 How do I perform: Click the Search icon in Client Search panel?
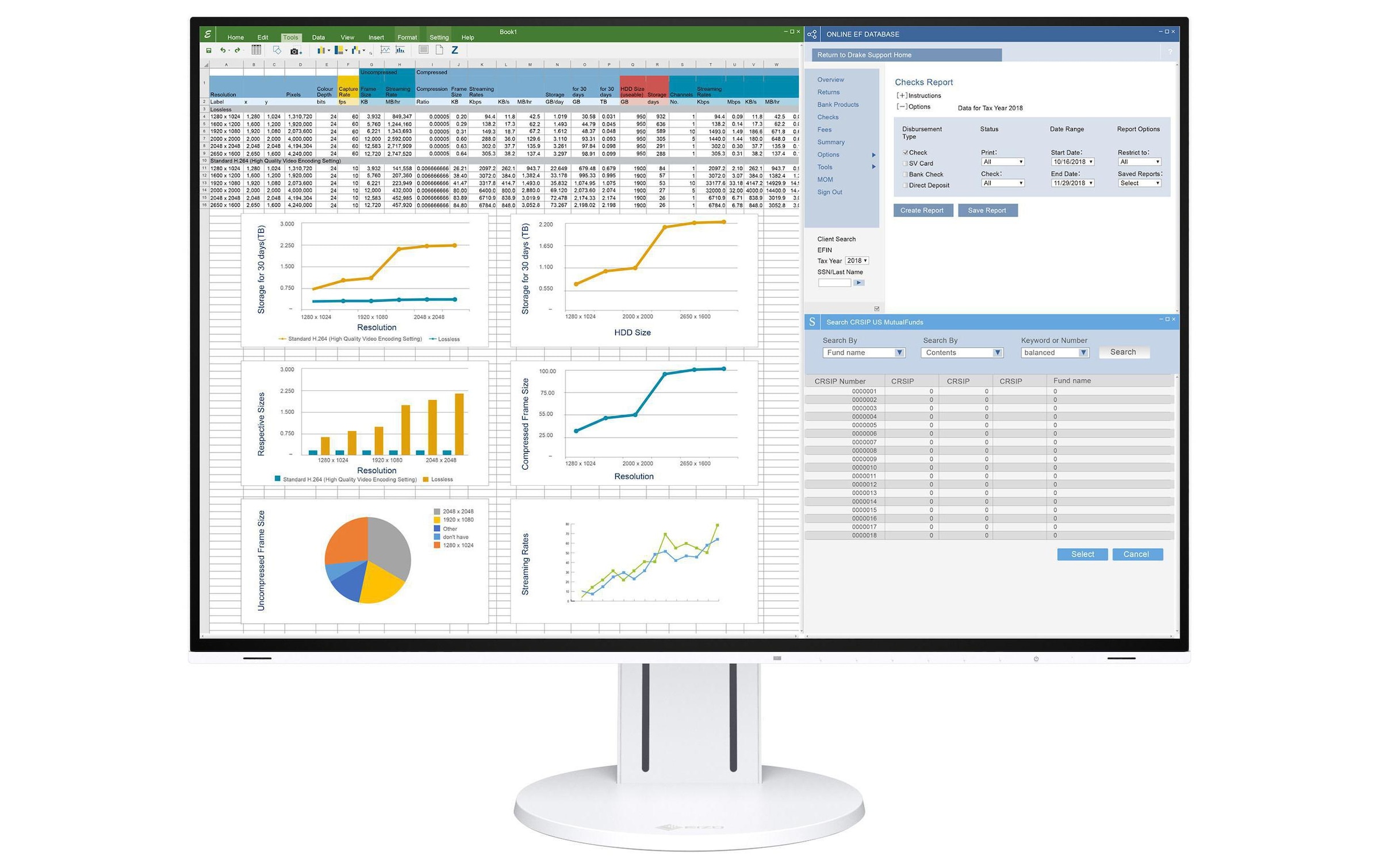(x=858, y=282)
